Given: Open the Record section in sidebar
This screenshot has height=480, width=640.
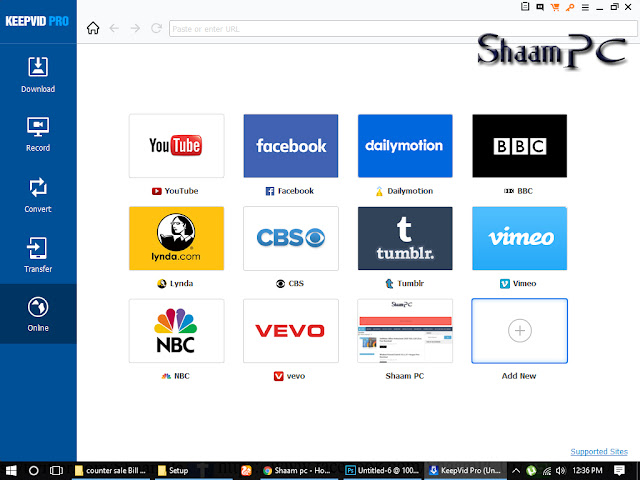Looking at the screenshot, I should point(38,135).
